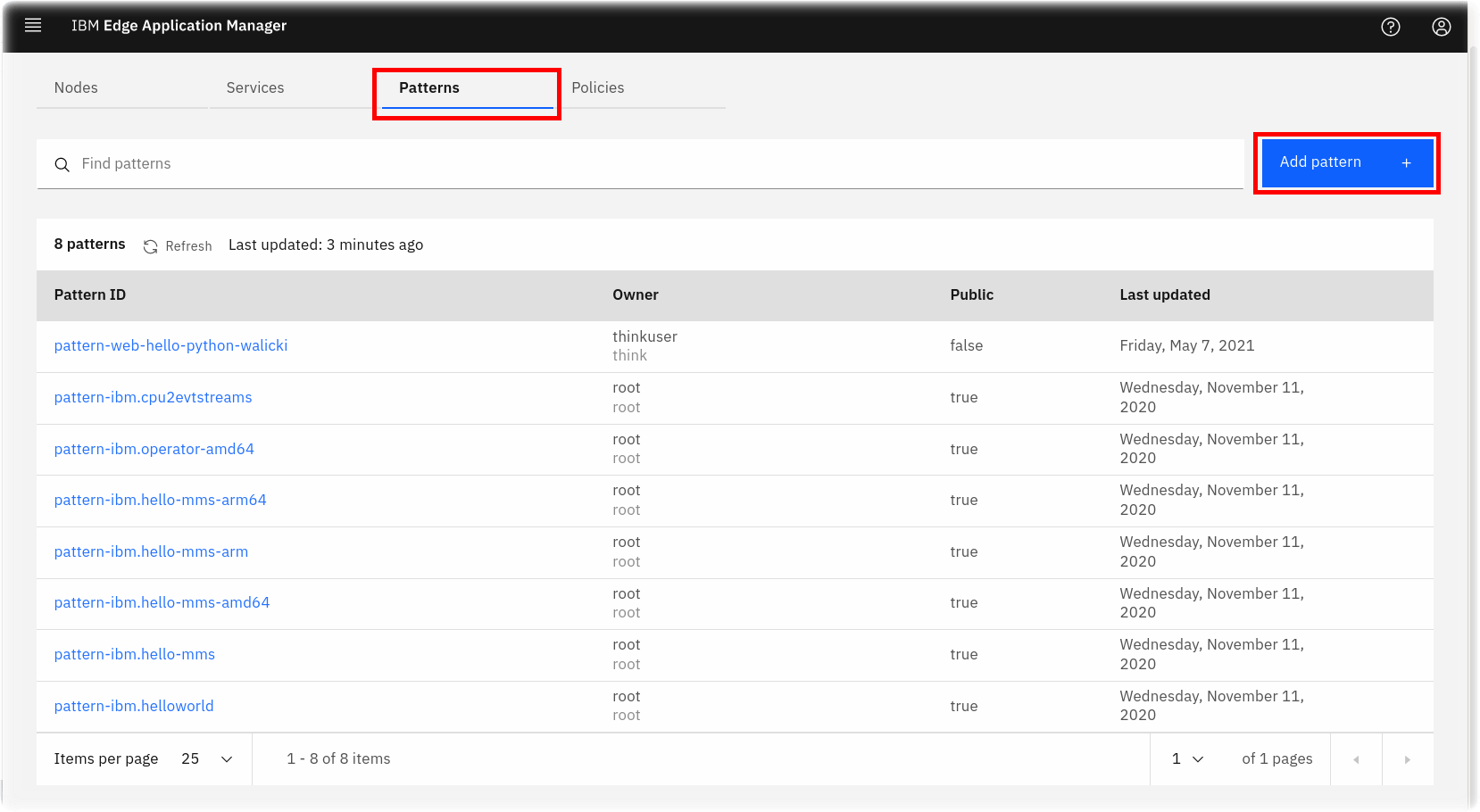The image size is (1480, 812).
Task: Go to the next page arrow
Action: tap(1408, 759)
